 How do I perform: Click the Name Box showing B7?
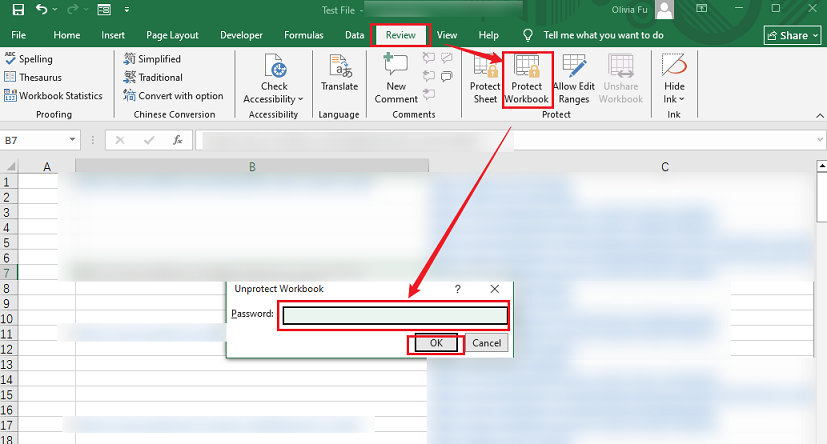(34, 140)
